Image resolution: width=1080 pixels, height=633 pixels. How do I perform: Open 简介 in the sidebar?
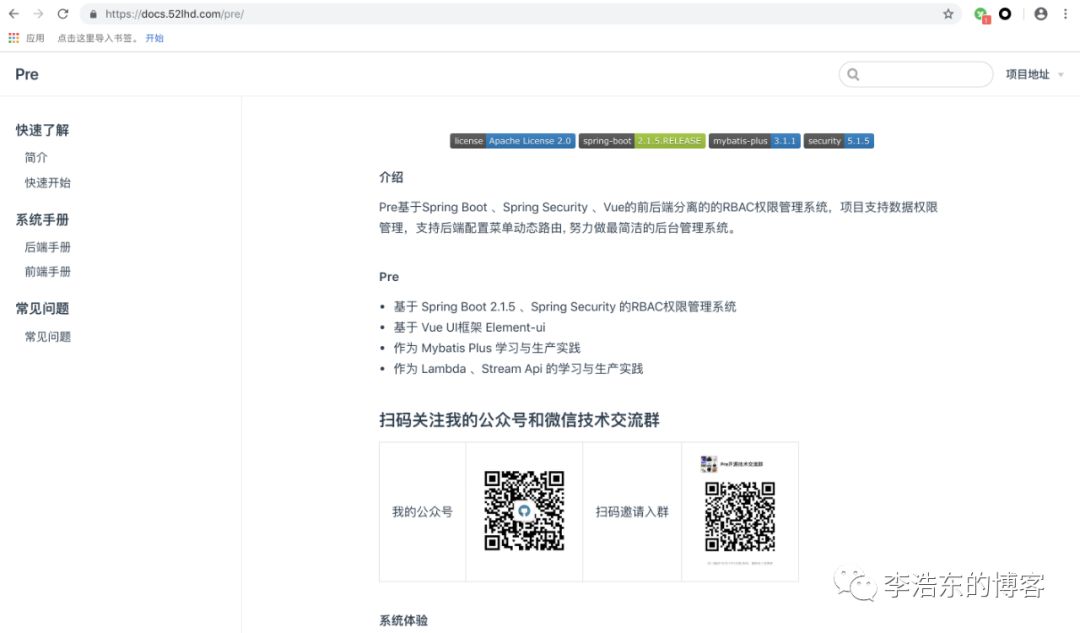click(36, 158)
